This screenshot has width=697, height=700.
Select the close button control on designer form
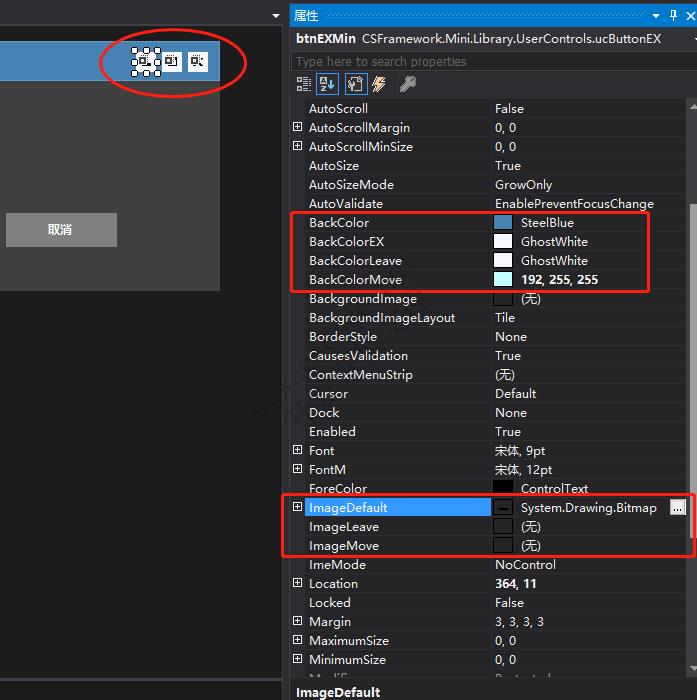pos(197,62)
